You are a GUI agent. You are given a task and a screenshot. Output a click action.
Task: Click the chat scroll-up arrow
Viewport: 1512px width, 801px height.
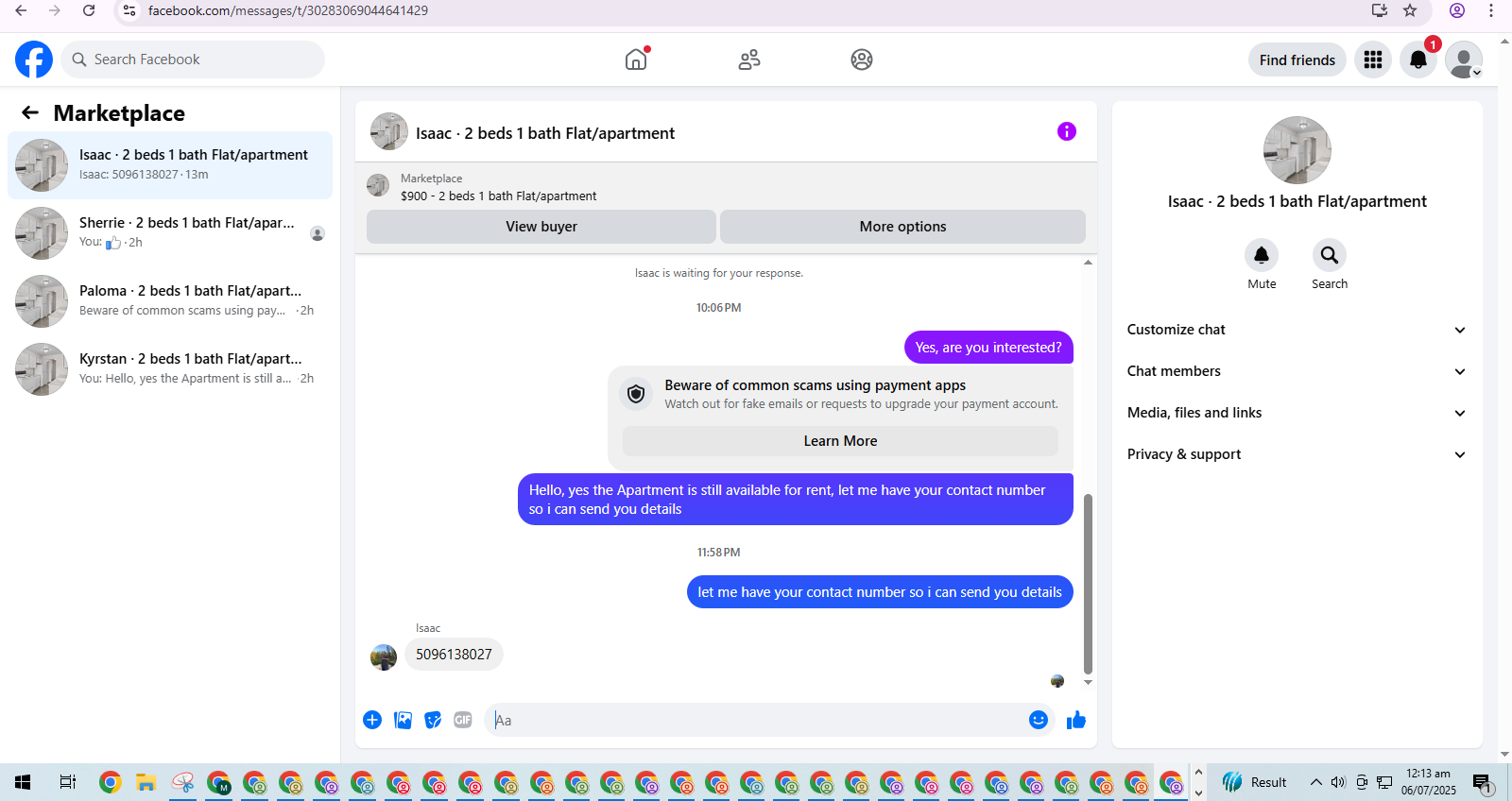point(1088,263)
